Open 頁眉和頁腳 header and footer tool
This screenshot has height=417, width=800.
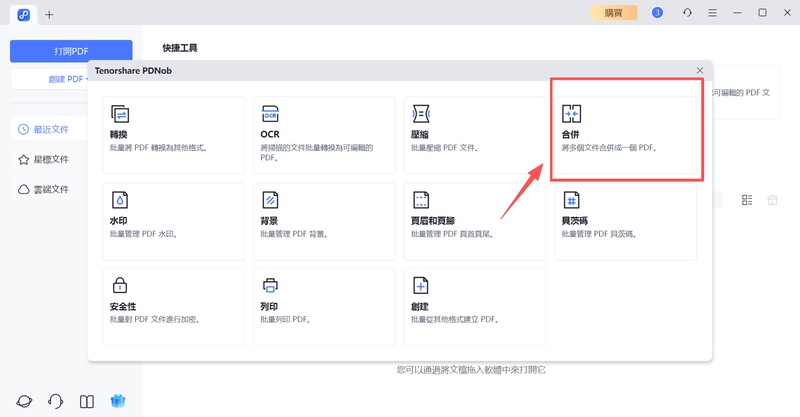(474, 221)
